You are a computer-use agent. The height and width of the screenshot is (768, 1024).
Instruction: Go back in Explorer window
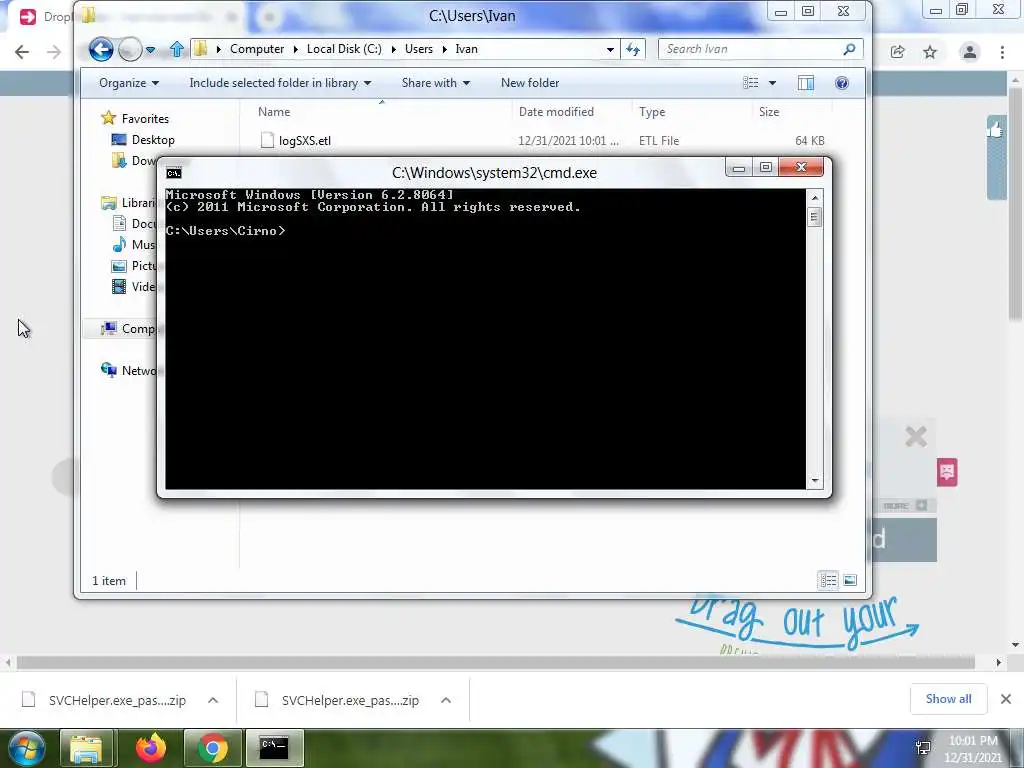pos(101,49)
